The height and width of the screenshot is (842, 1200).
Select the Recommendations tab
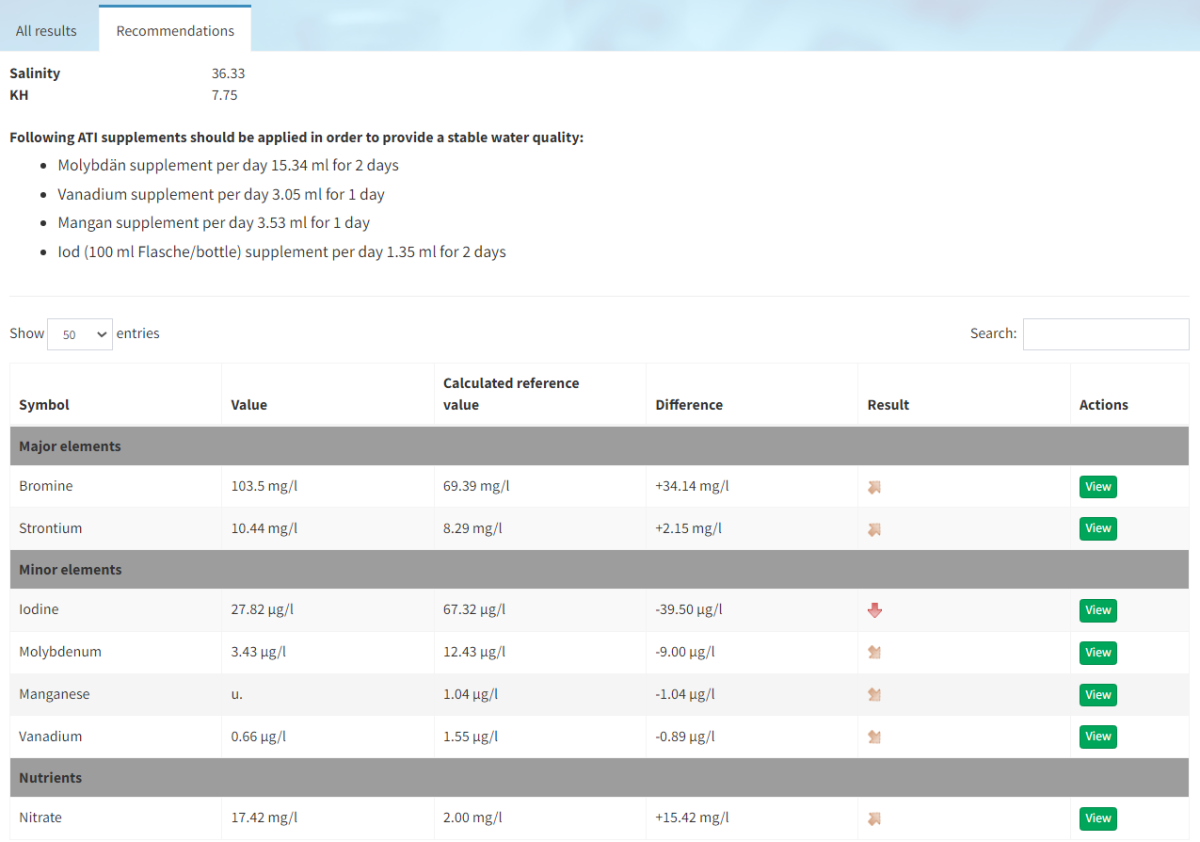click(175, 29)
